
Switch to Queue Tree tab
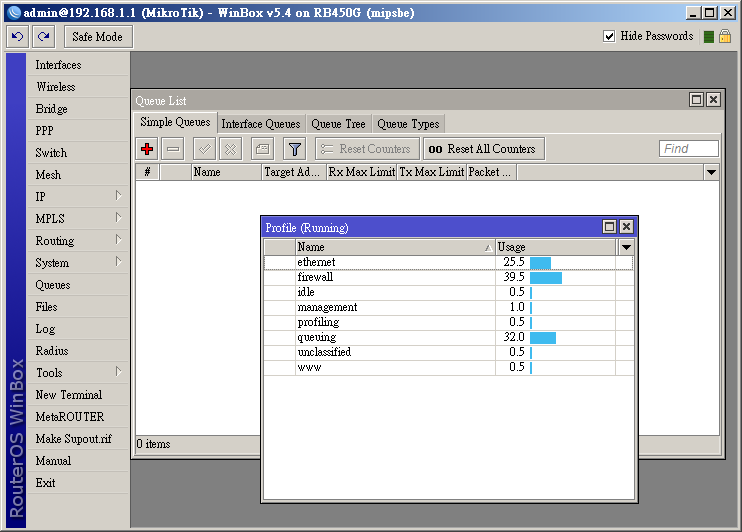pyautogui.click(x=338, y=124)
